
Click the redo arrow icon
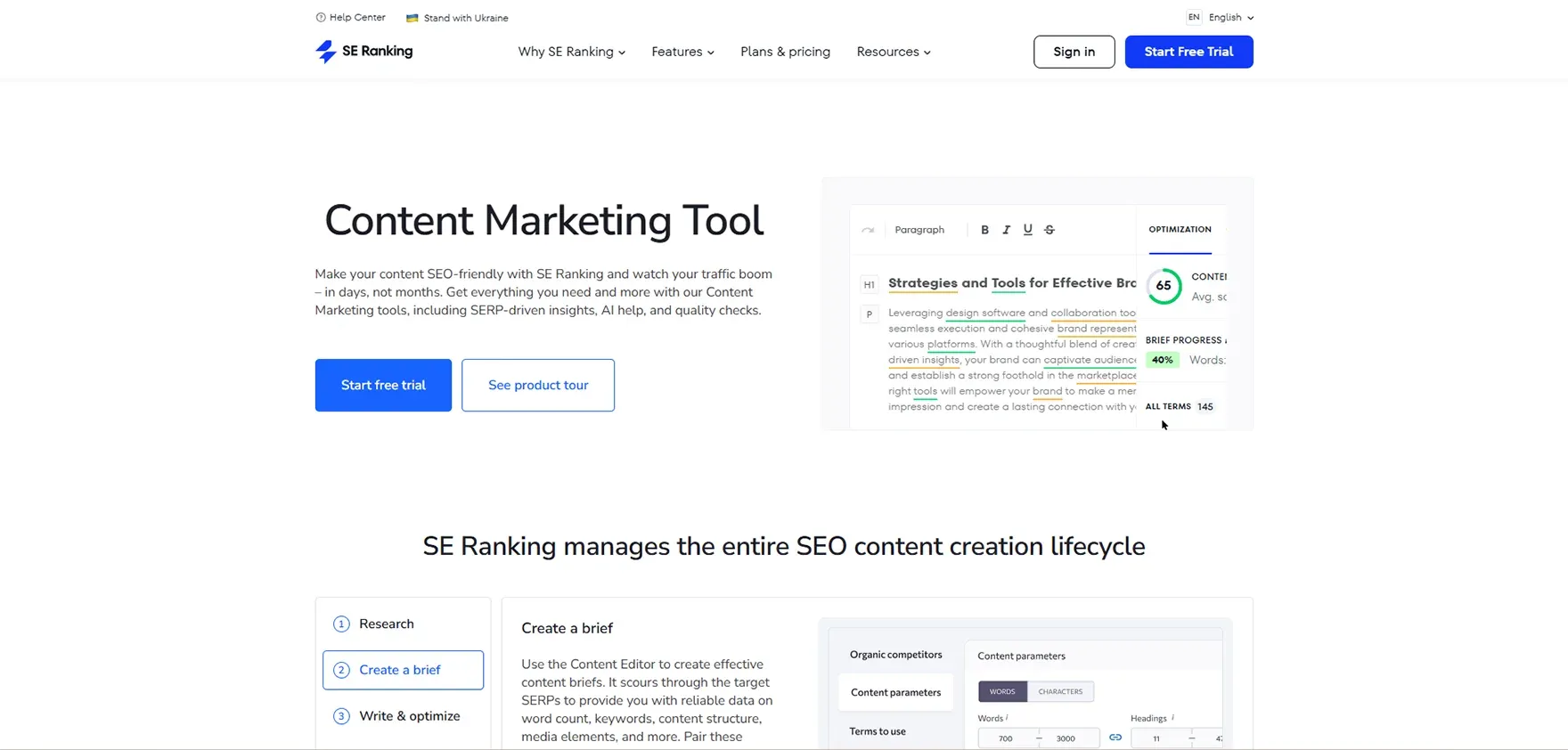point(868,230)
